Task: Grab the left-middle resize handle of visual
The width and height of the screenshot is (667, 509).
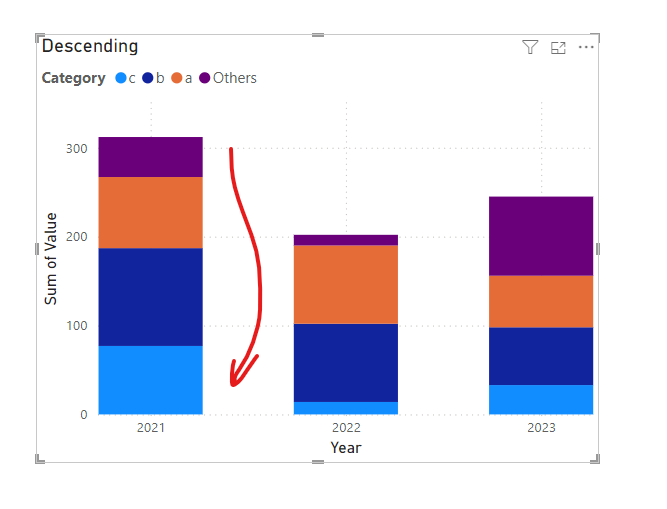Action: pyautogui.click(x=37, y=249)
